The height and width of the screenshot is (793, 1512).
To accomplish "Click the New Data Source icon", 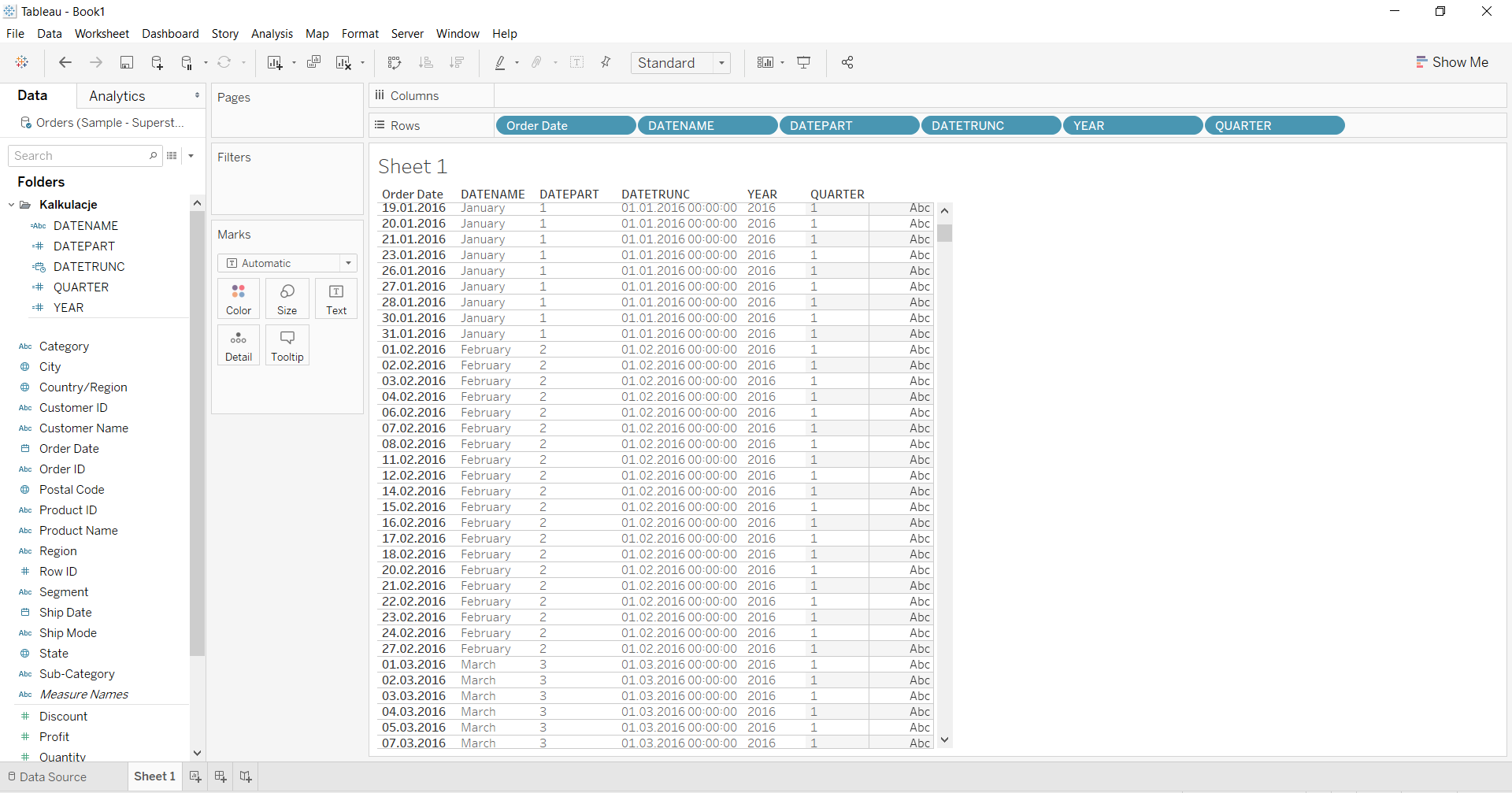I will click(x=157, y=63).
